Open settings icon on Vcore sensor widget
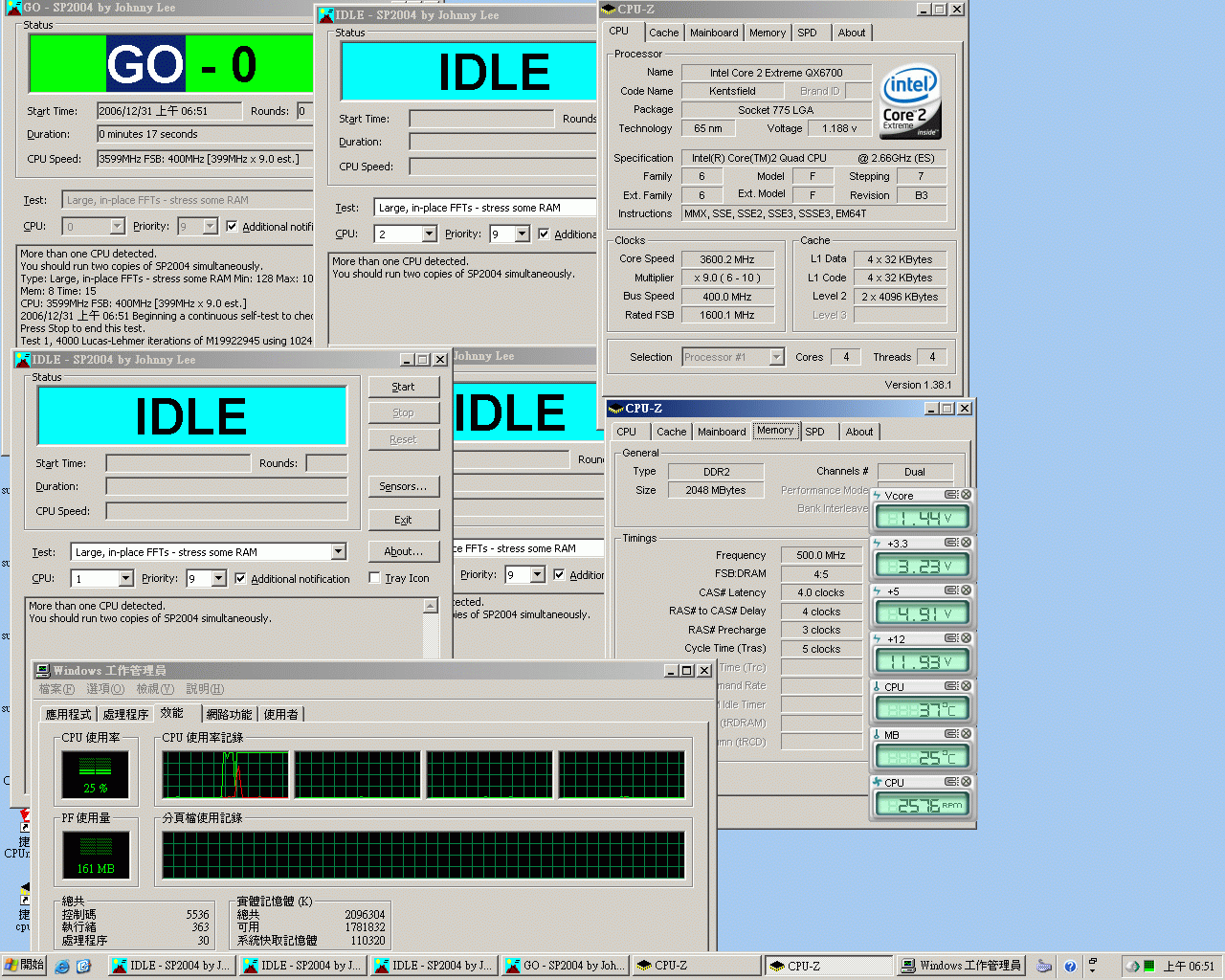 coord(951,495)
